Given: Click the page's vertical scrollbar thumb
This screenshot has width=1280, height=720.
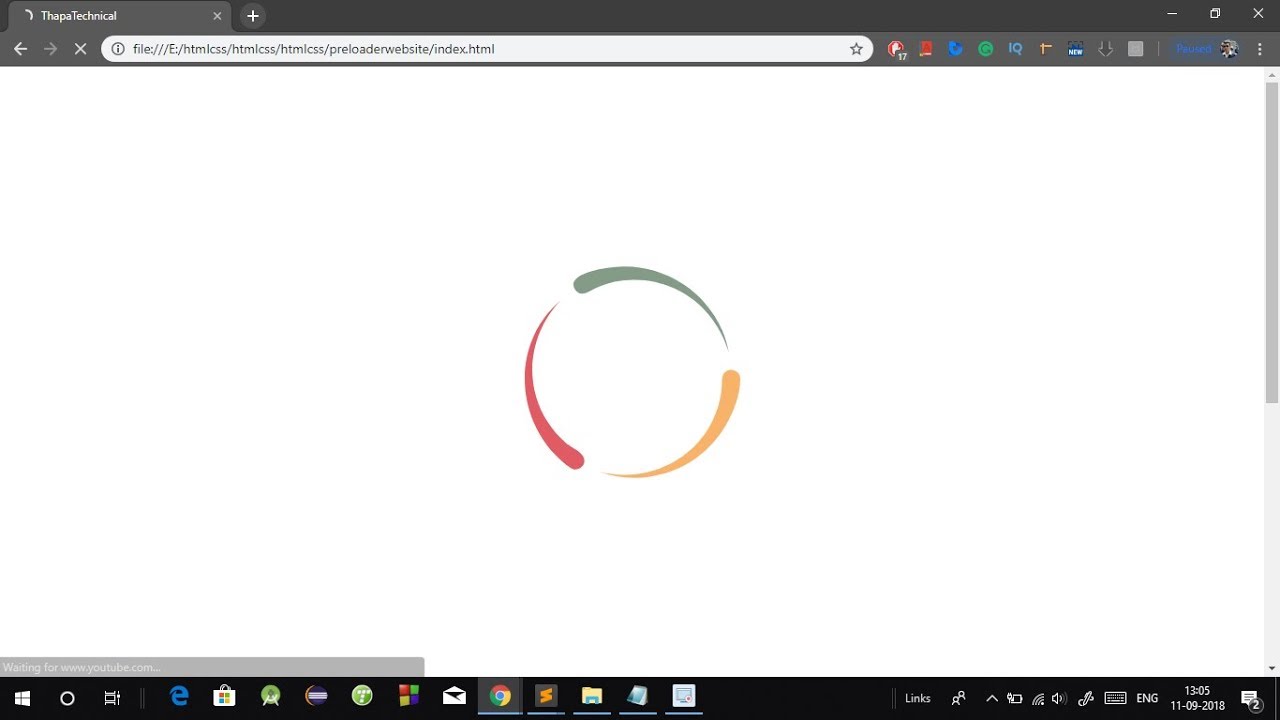Looking at the screenshot, I should 1272,242.
